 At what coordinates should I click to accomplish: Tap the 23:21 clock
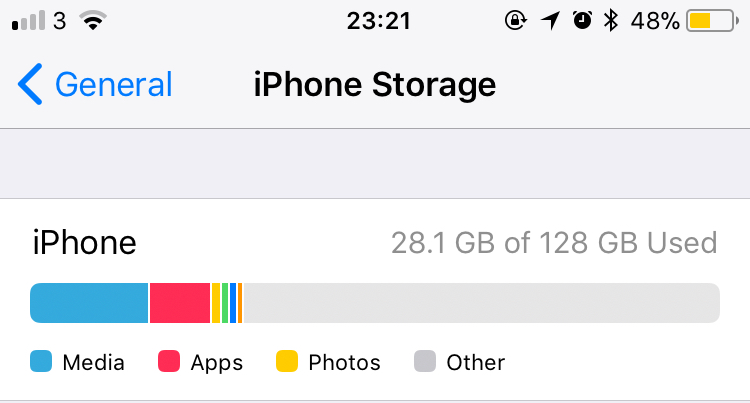coord(379,21)
